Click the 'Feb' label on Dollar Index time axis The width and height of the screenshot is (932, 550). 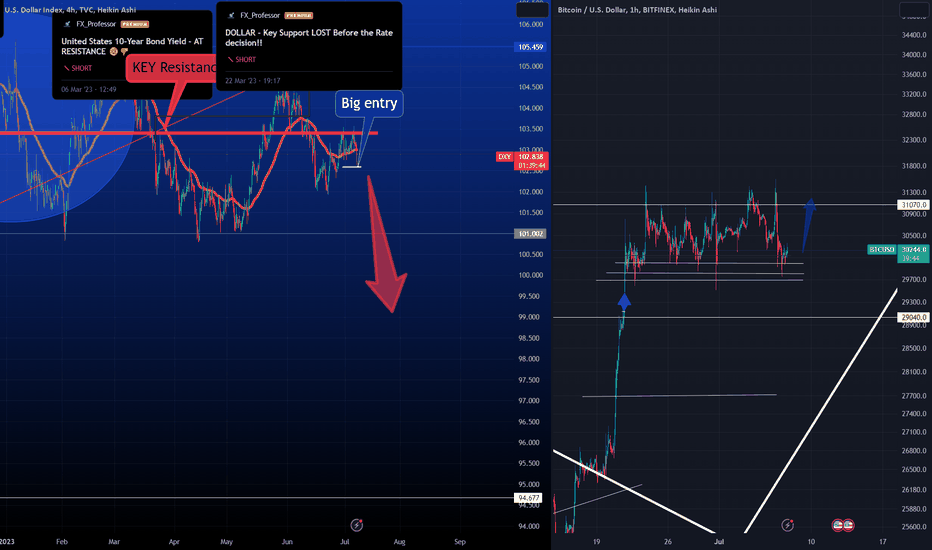tap(62, 542)
